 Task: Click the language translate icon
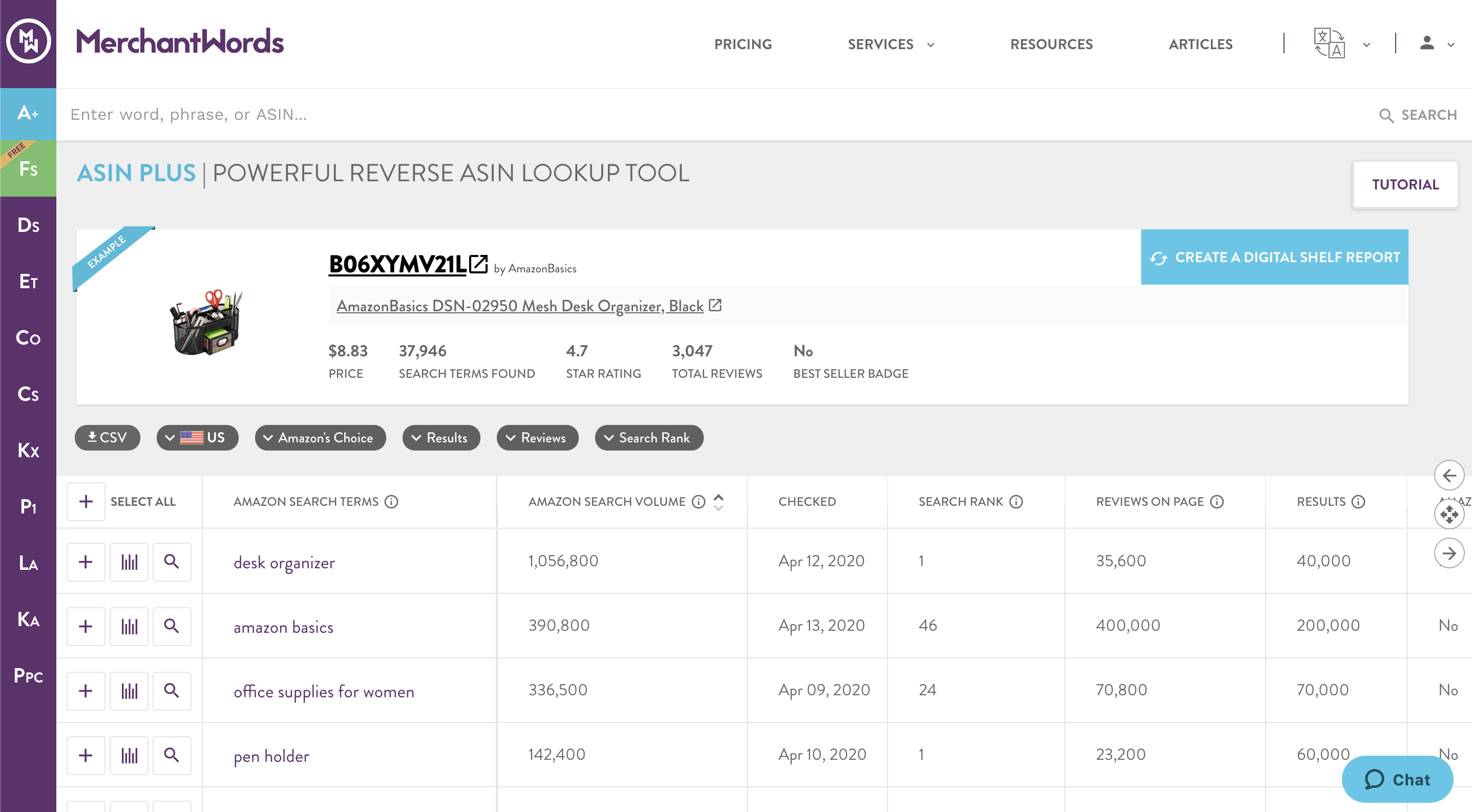(x=1329, y=44)
